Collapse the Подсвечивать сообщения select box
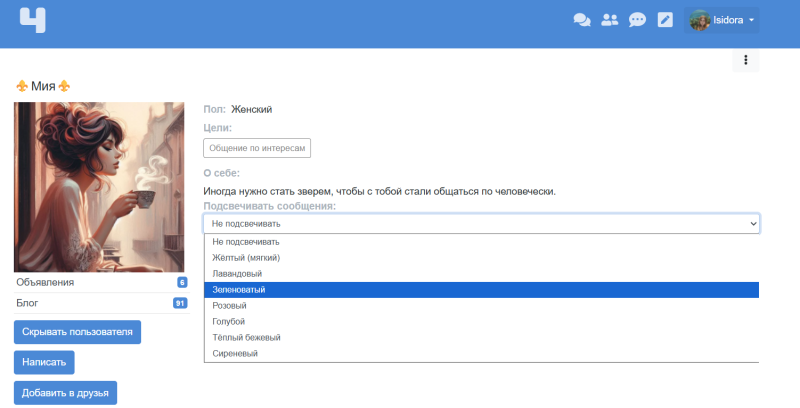 481,224
